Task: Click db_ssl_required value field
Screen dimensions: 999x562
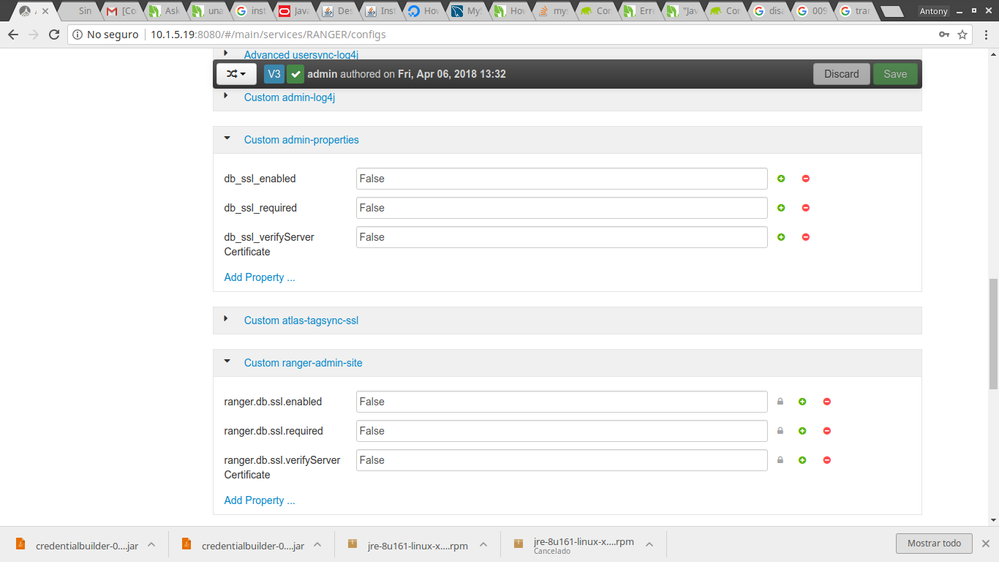Action: (x=561, y=208)
